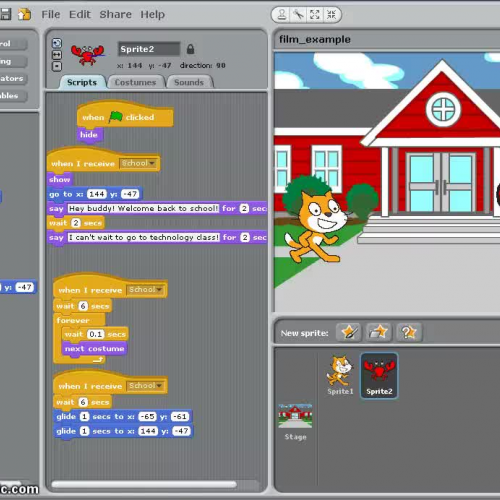The image size is (500, 500).
Task: Edit wait 6 secs in costume script
Action: click(x=83, y=306)
